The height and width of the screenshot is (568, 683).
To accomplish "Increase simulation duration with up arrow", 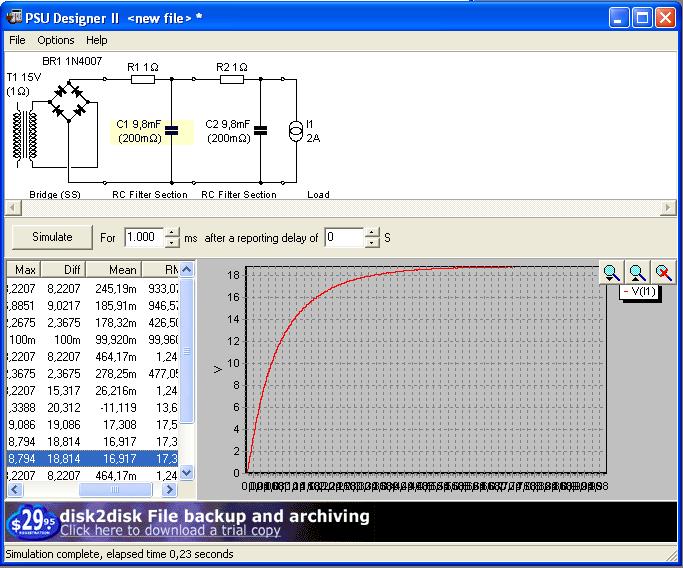I will [x=172, y=232].
